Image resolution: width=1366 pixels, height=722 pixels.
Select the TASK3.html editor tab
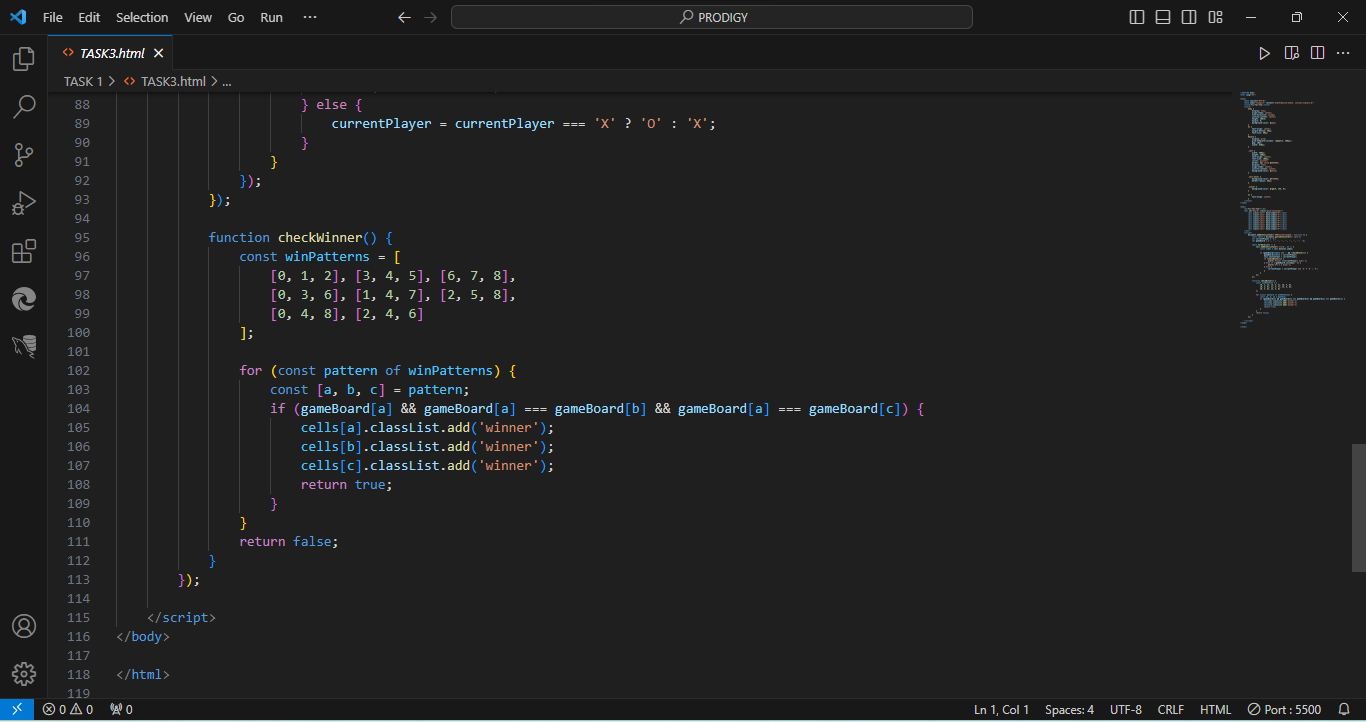112,53
